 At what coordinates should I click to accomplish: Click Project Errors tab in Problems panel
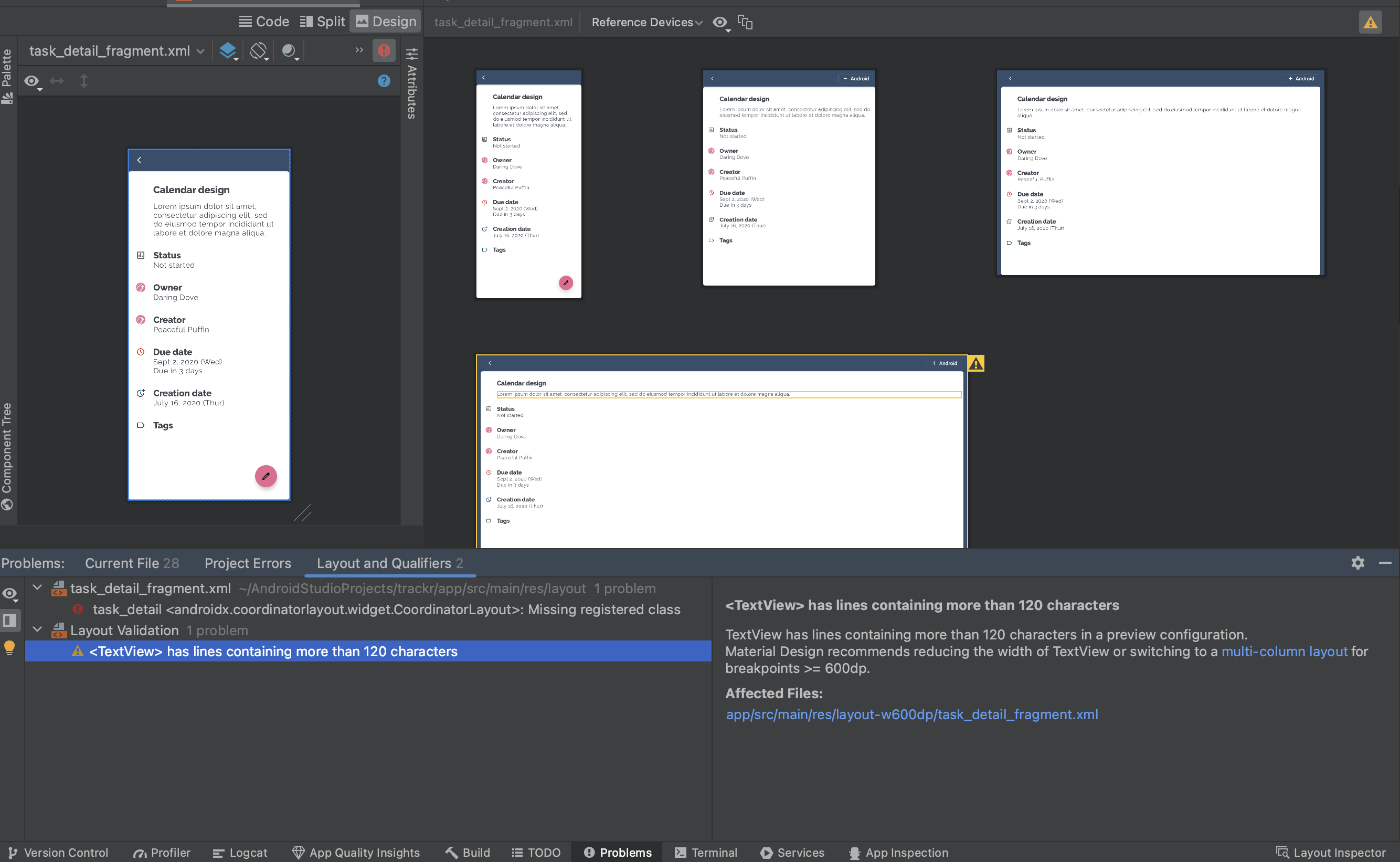[247, 562]
